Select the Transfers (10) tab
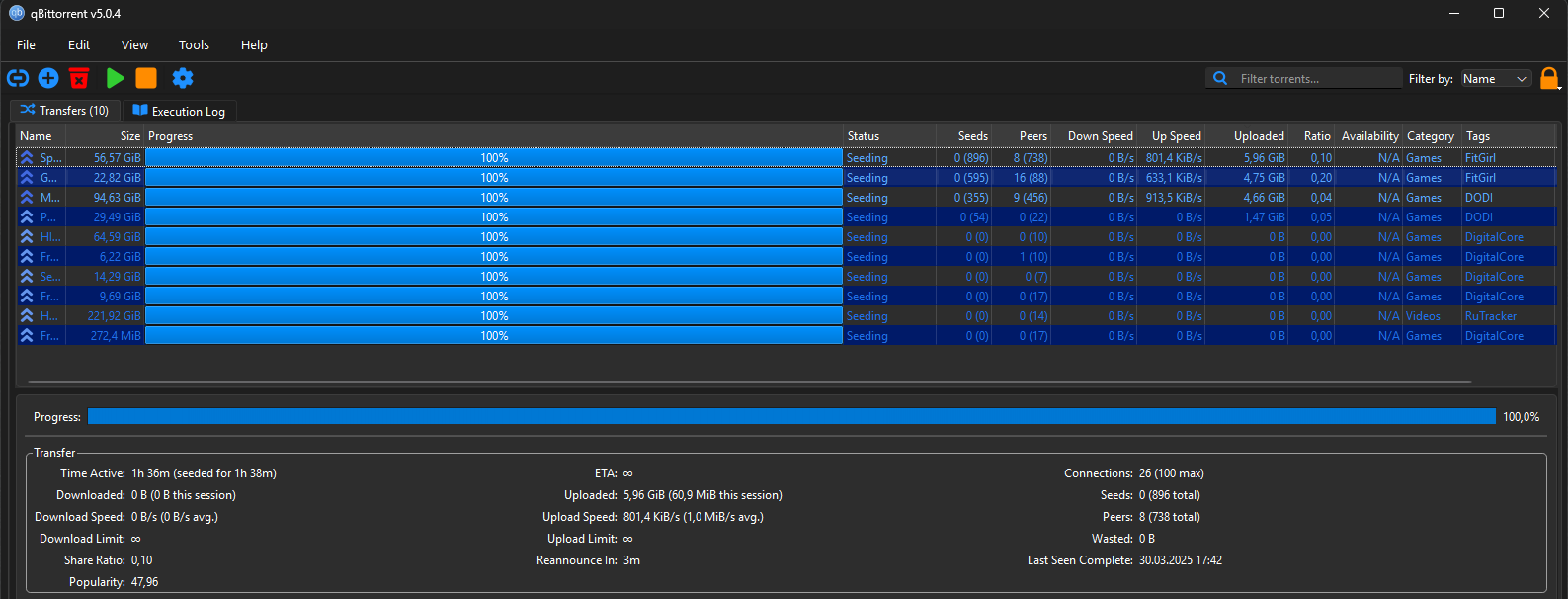The height and width of the screenshot is (599, 1568). tap(65, 111)
